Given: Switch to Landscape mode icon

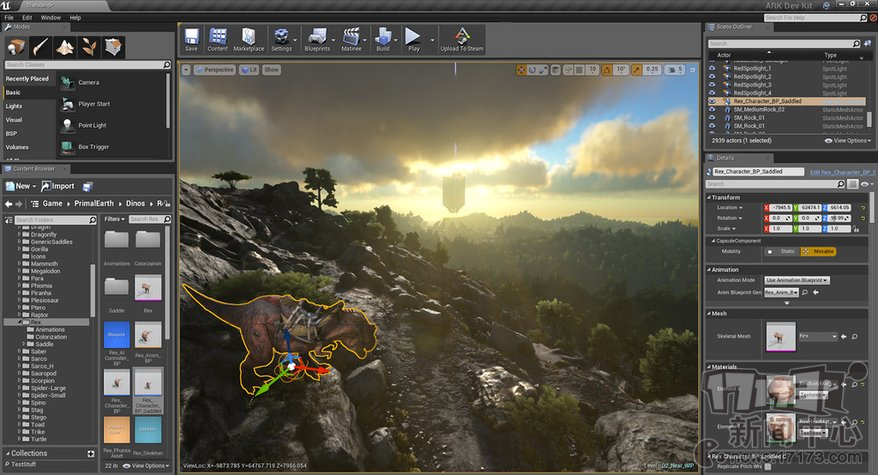Looking at the screenshot, I should 65,46.
